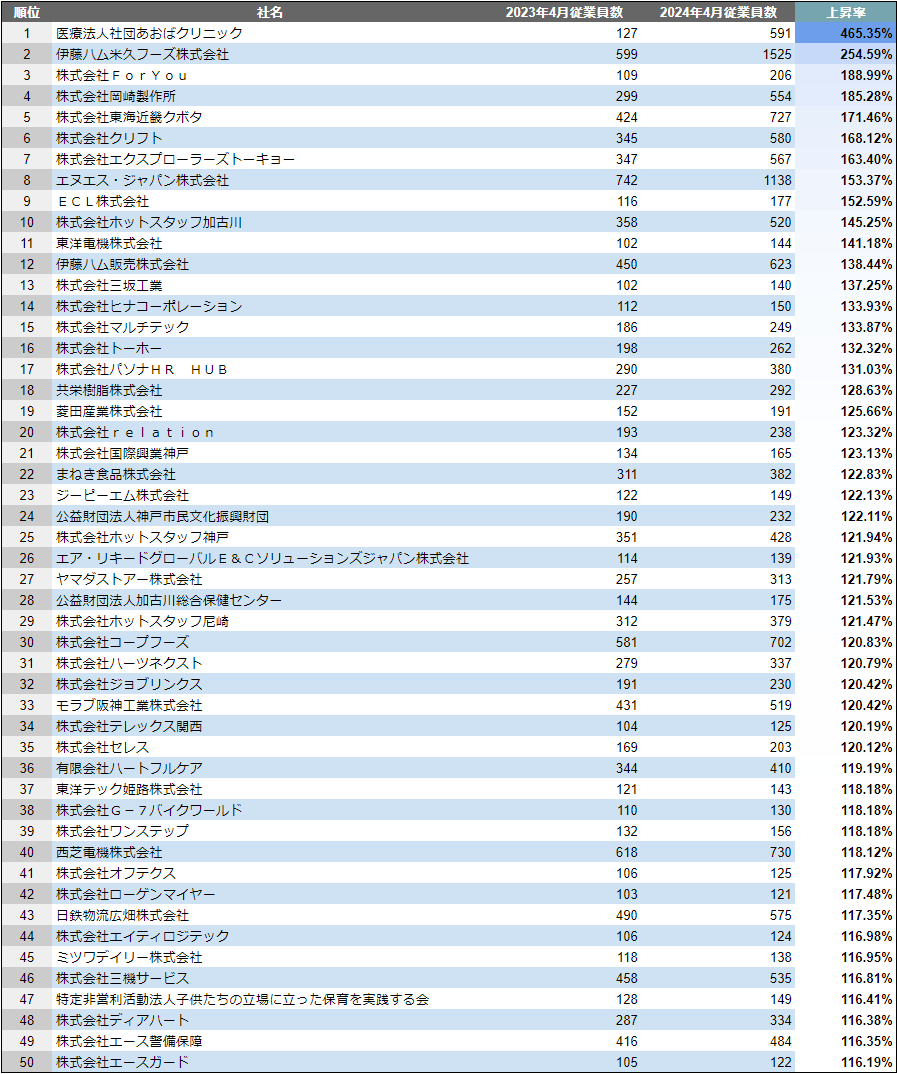Click 日鉄物流広畑株式会社
The width and height of the screenshot is (897, 1074).
coord(123,915)
